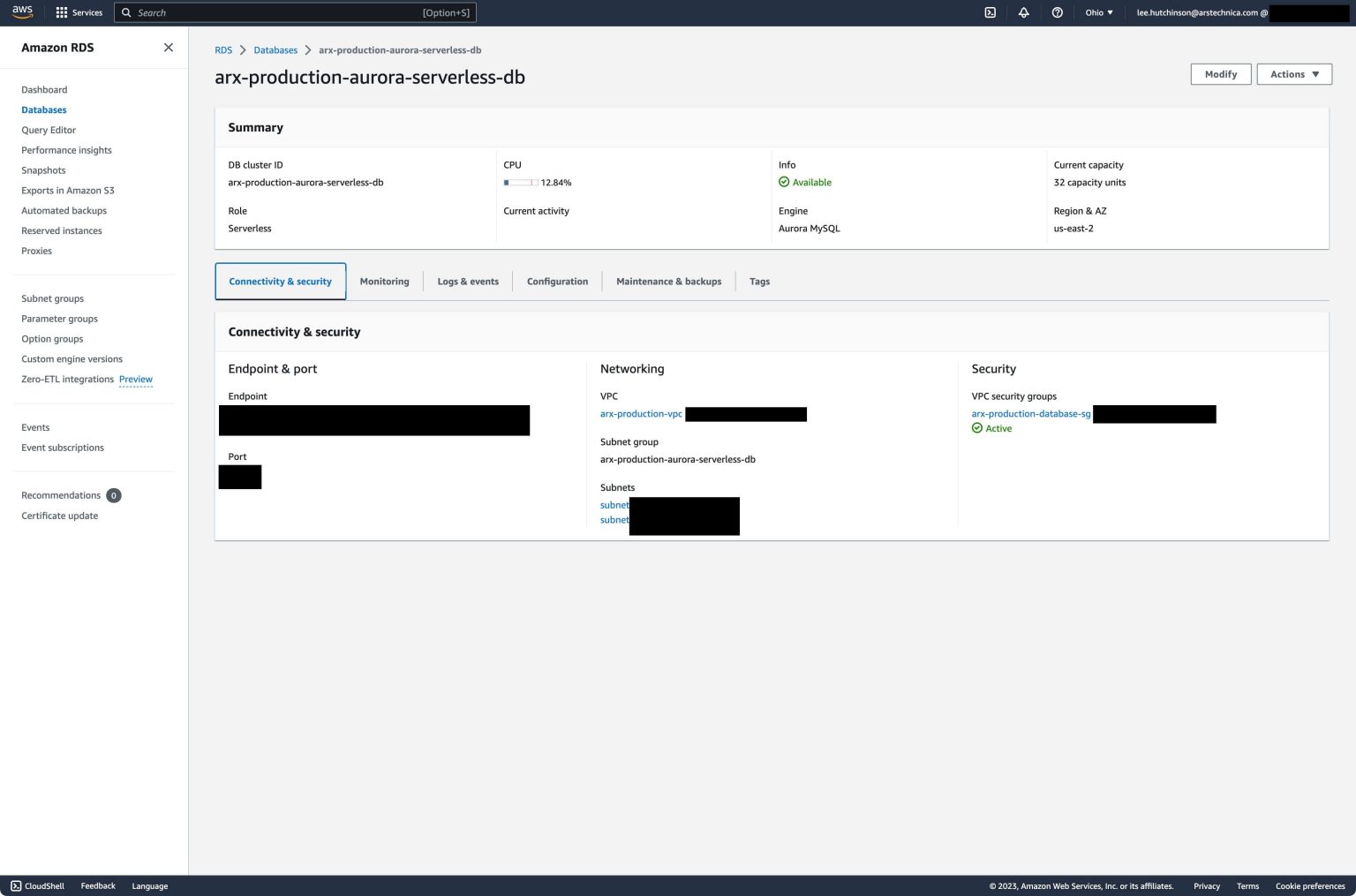
Task: Click the Zero-ETL Preview link
Action: coord(136,380)
